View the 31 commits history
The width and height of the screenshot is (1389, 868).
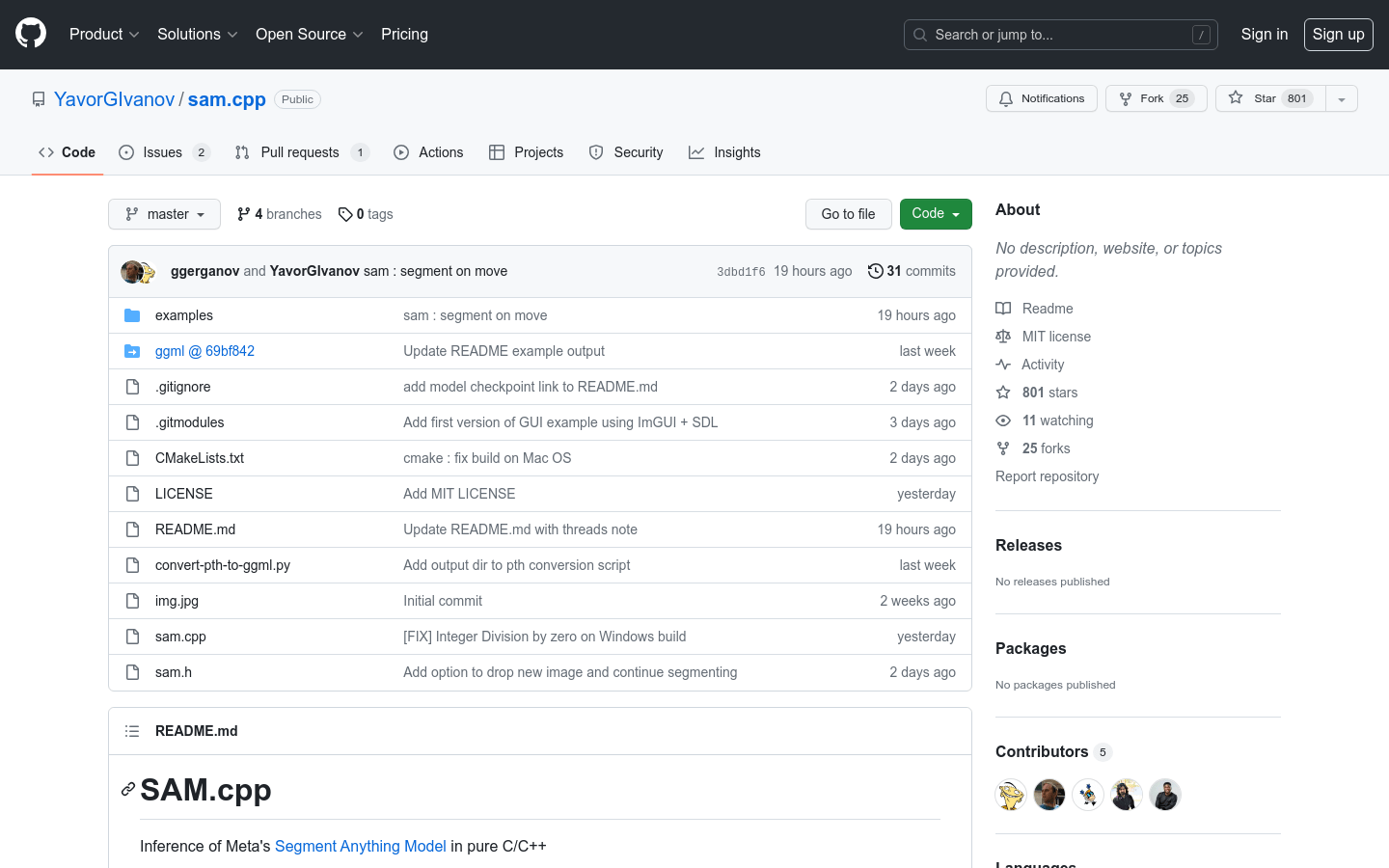tap(912, 271)
